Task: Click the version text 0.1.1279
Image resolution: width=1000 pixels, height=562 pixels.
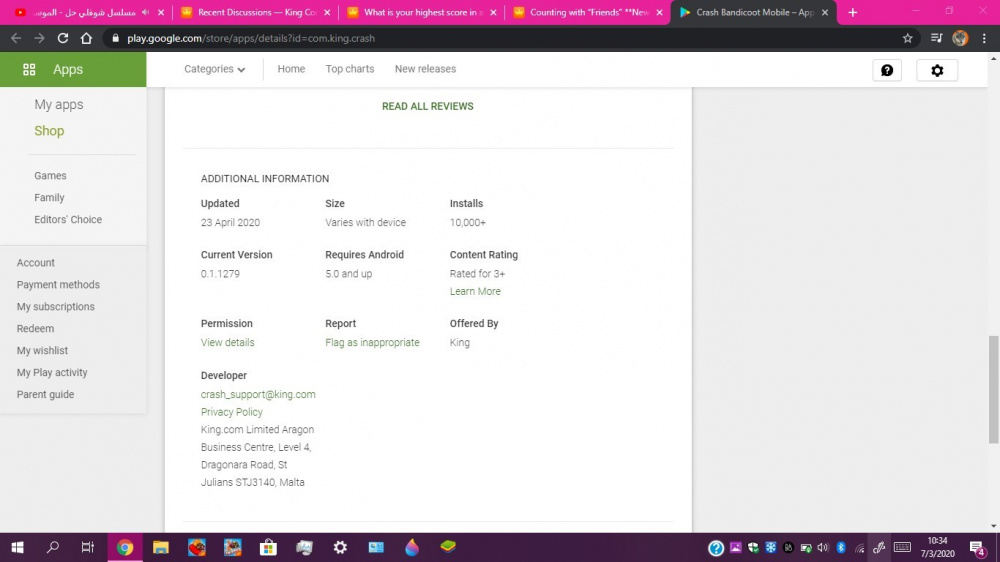Action: (x=220, y=274)
